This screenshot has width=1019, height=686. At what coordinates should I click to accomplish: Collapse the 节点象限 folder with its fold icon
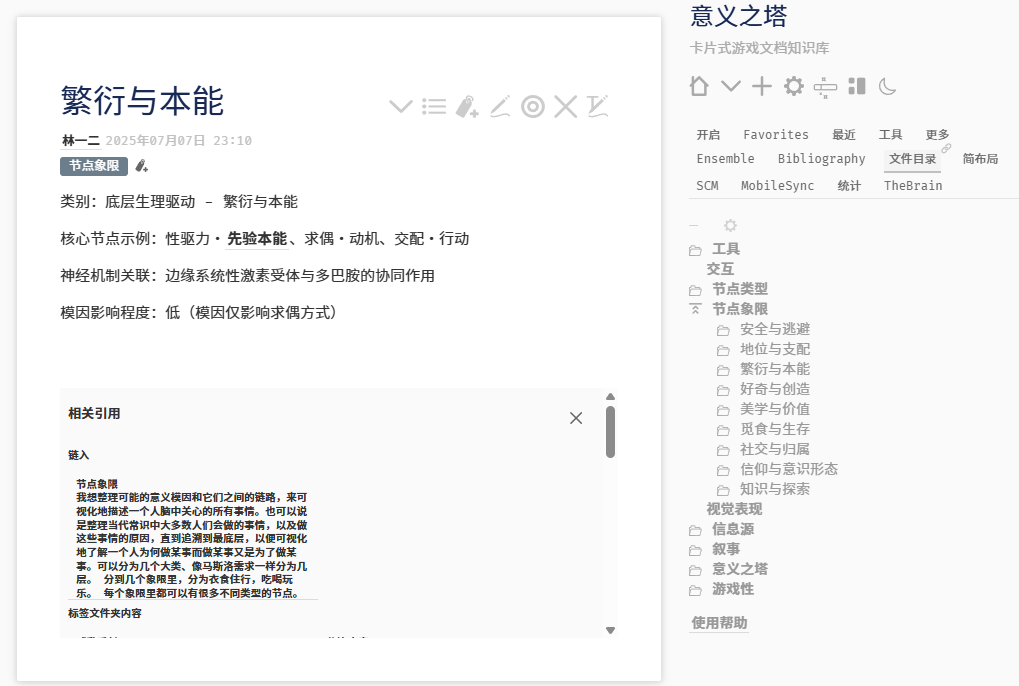click(x=695, y=309)
